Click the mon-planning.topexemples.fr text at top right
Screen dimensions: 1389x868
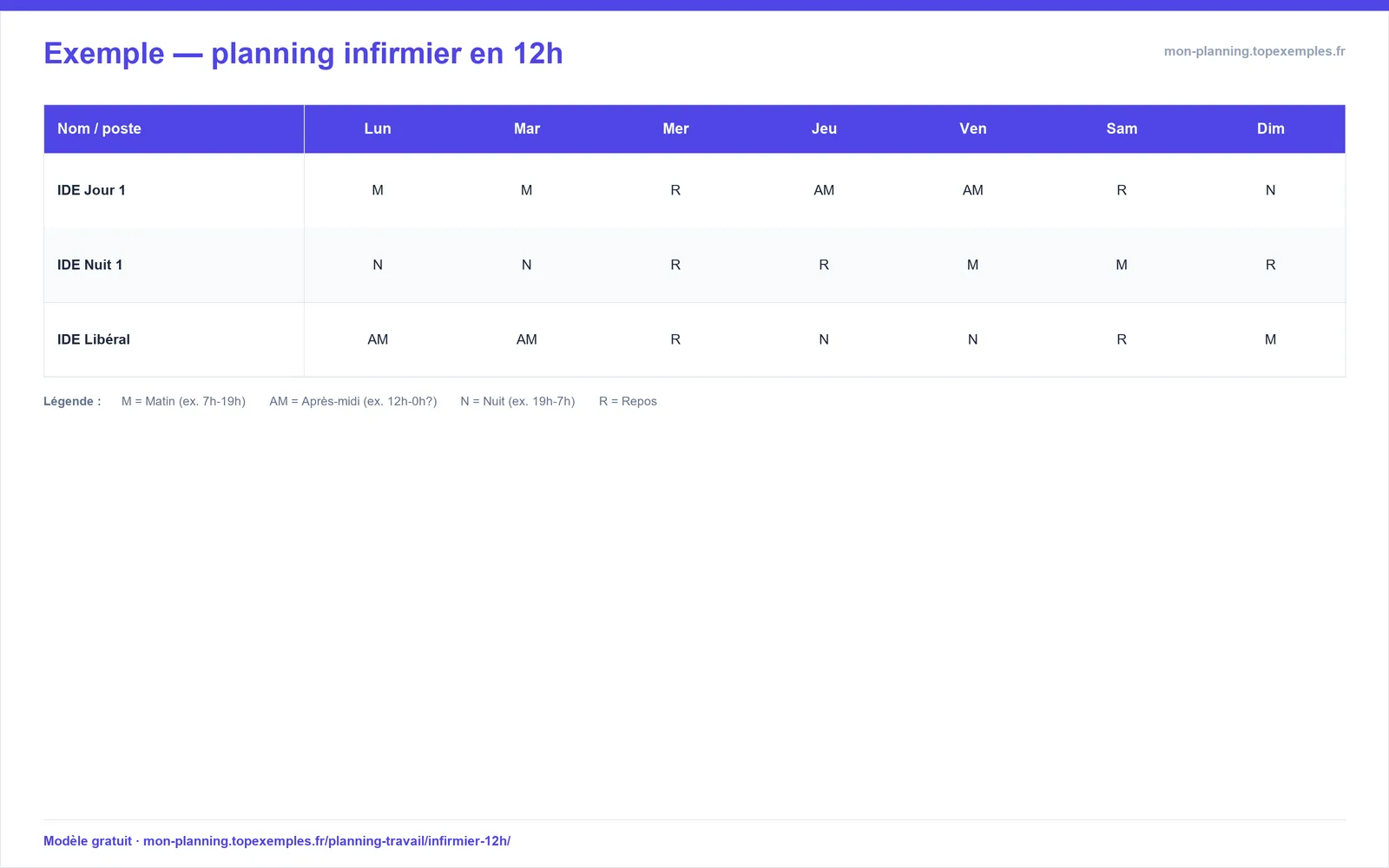(1254, 51)
